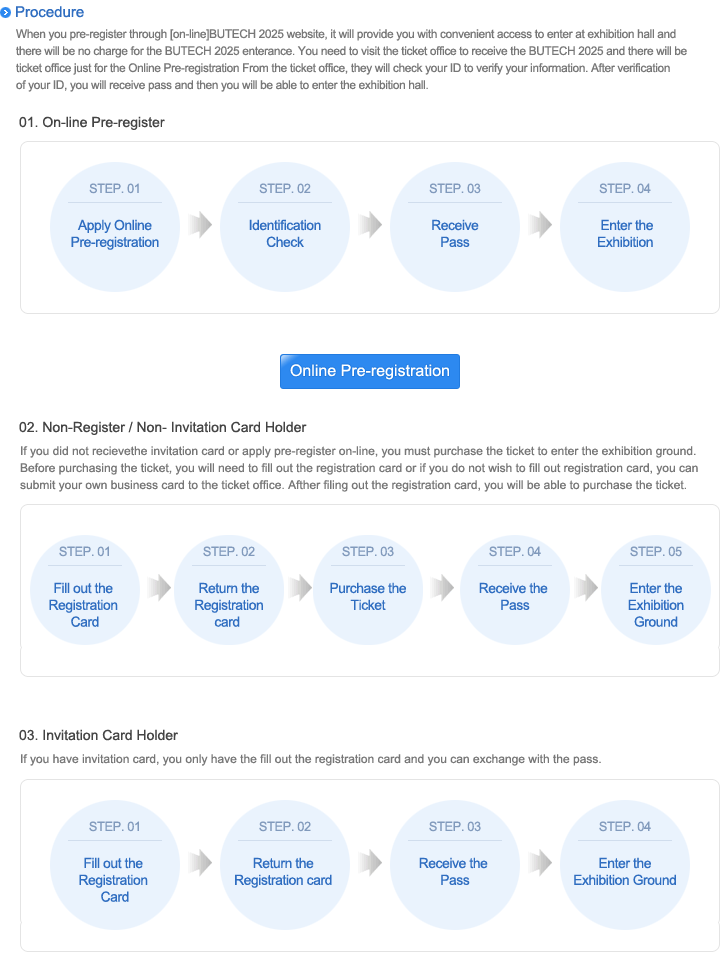
Task: Select the Purchase the Ticket step circle
Action: (368, 590)
